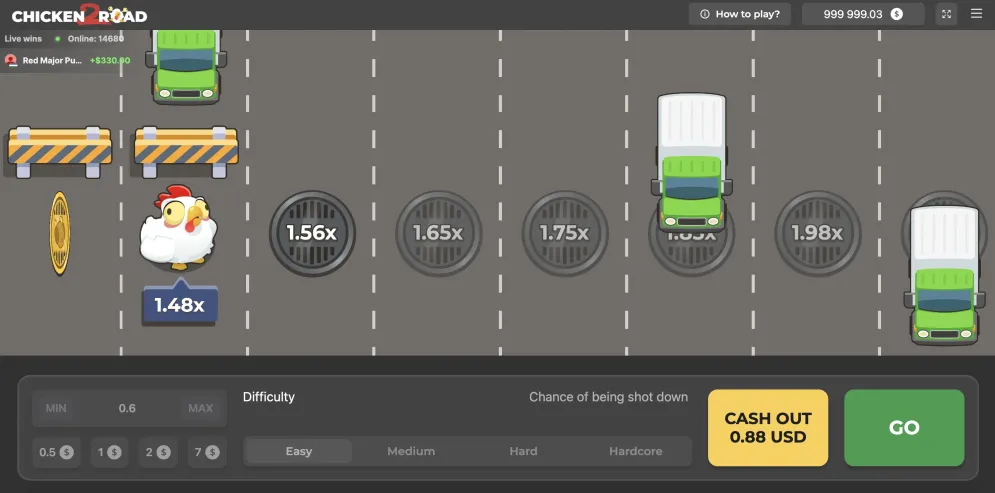
Task: Click the 1.75x manhole cover
Action: click(565, 233)
